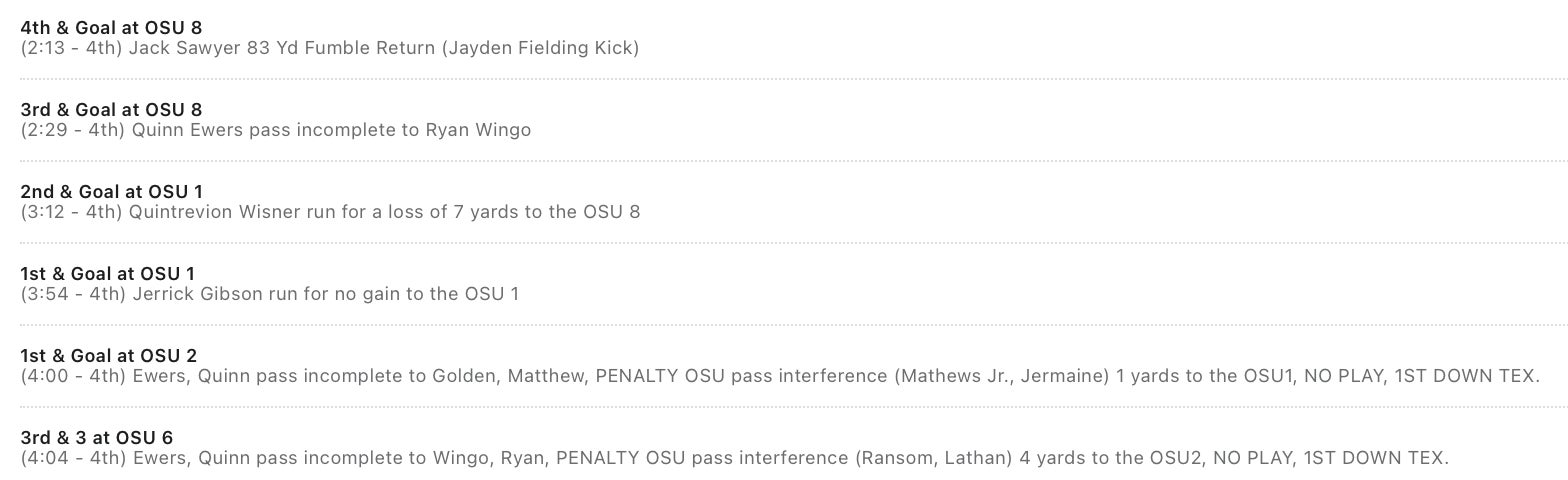Click the (3:54 - 4th) timestamp
Screen dimensions: 1568x480
pos(73,294)
